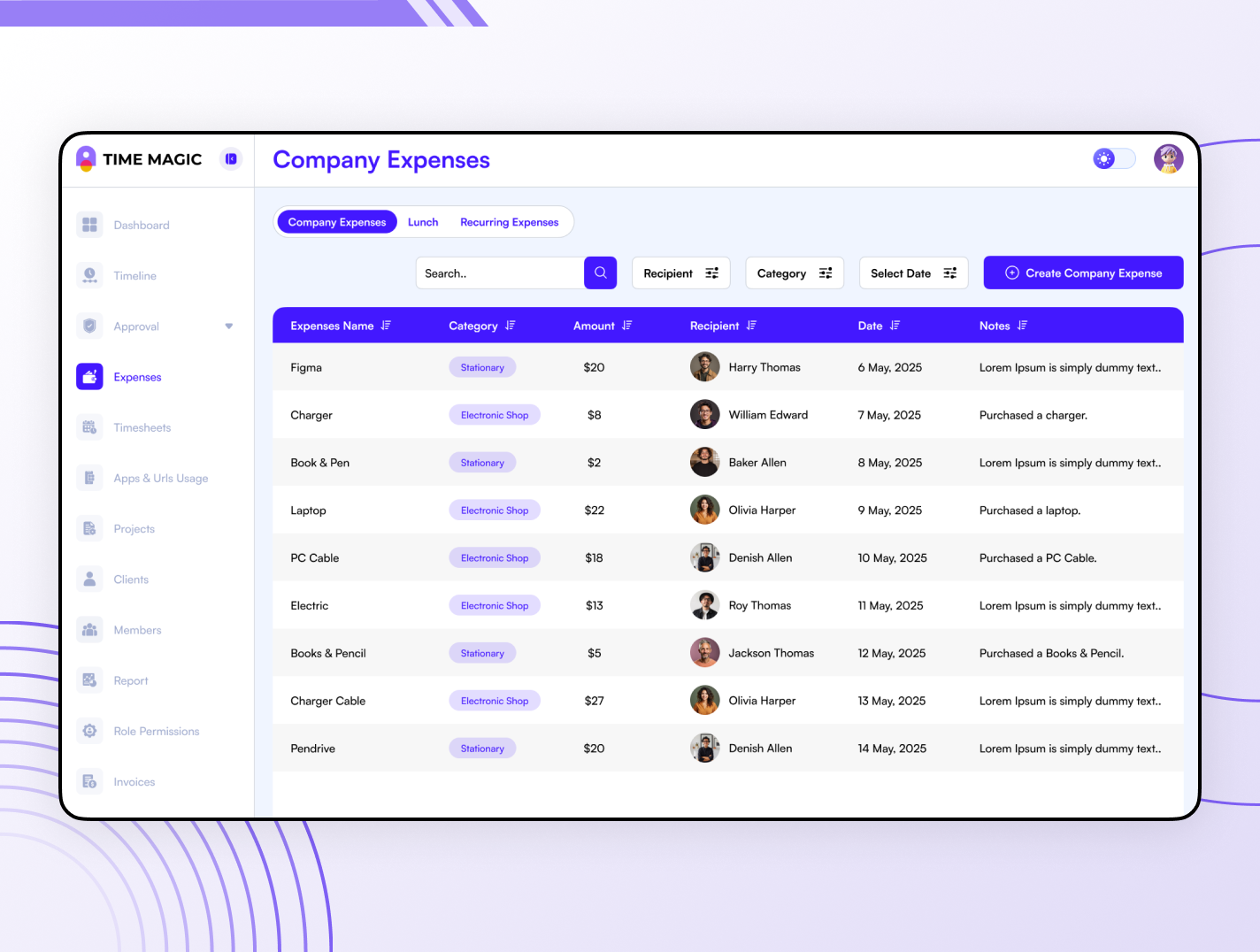
Task: Click Create Company Expense button
Action: [1083, 273]
